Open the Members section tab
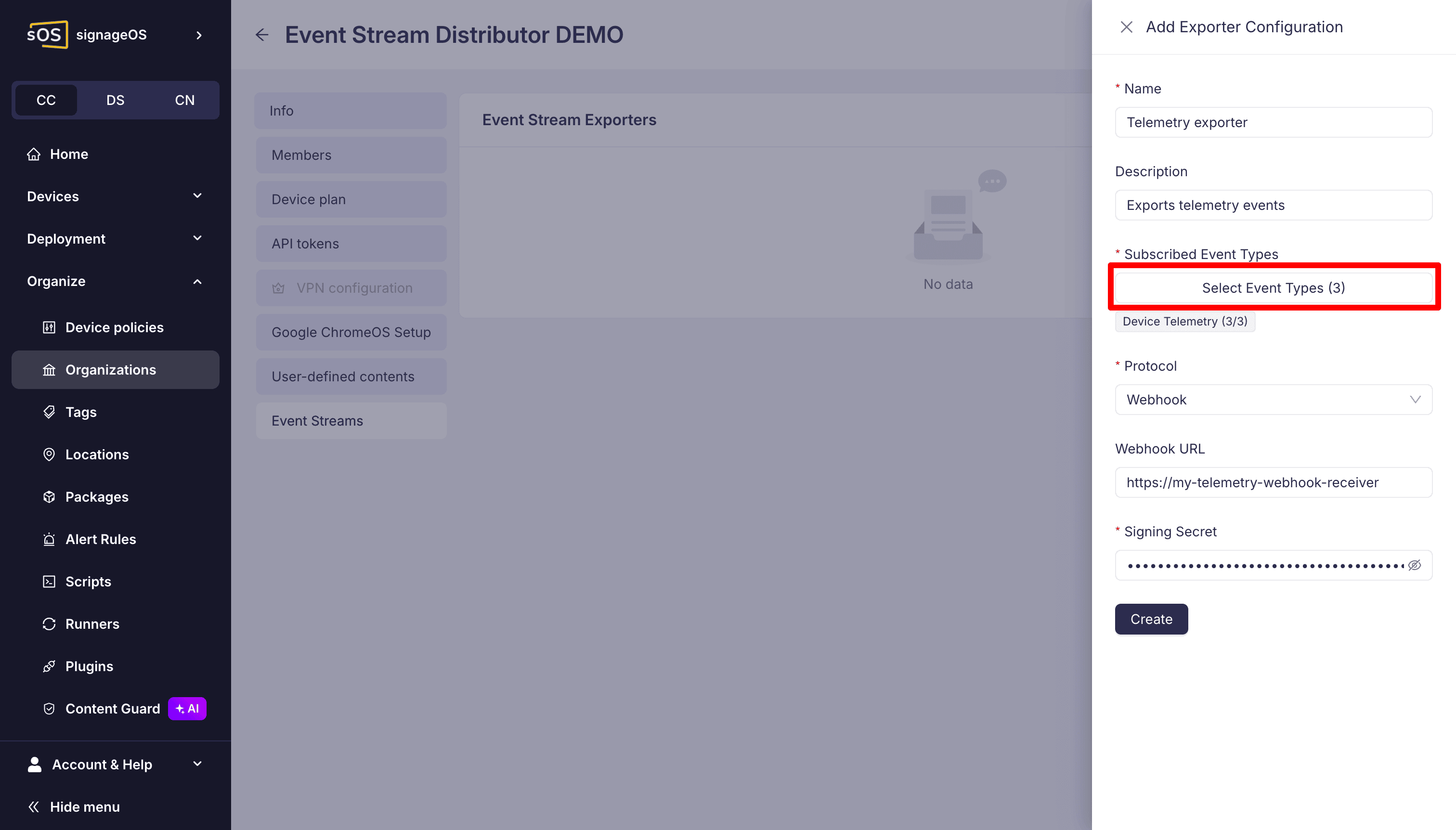The width and height of the screenshot is (1456, 830). point(351,155)
